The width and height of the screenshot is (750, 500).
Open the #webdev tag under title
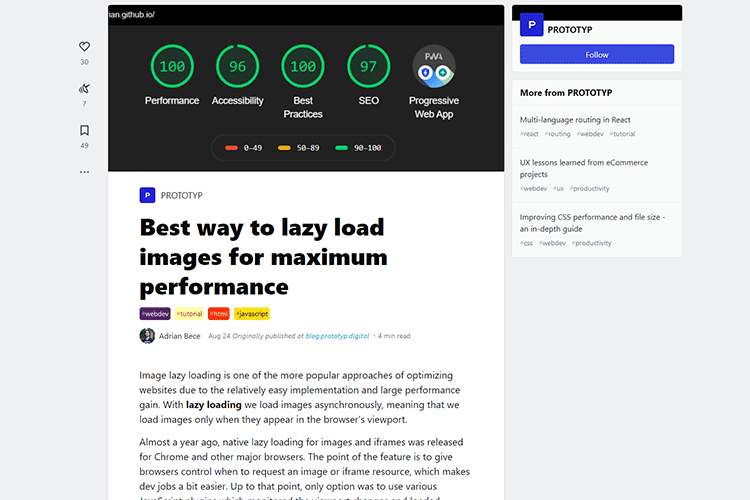click(x=155, y=314)
